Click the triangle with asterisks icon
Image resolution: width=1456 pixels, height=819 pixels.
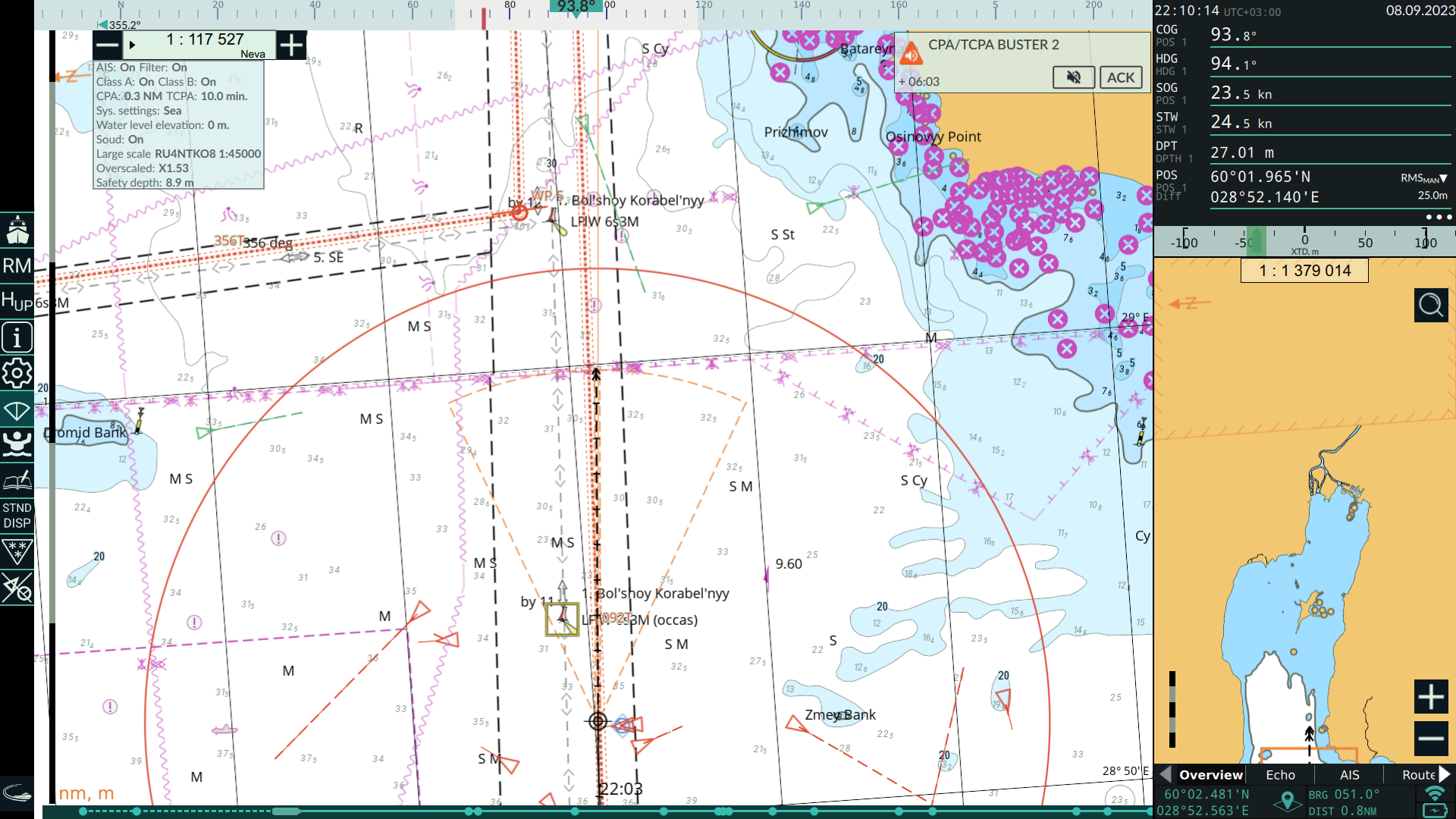coord(17,552)
